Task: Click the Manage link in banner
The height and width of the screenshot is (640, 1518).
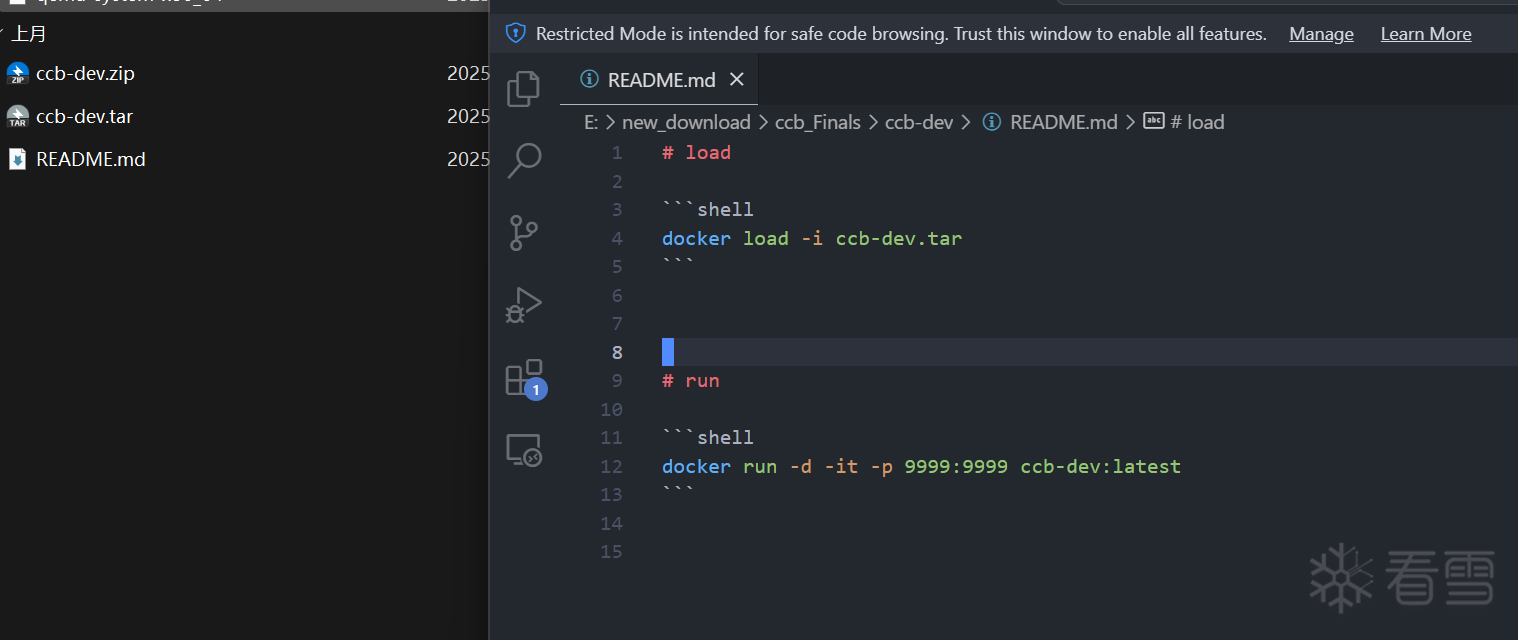Action: click(x=1321, y=34)
